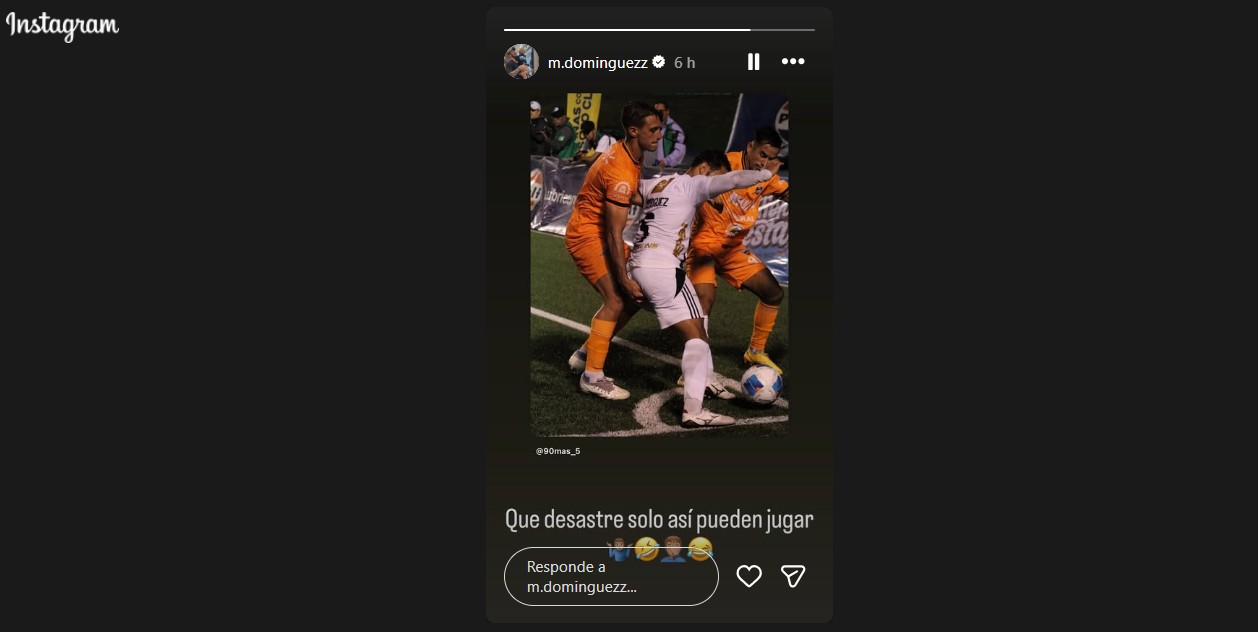Click the rolling laughing emoji in caption

[646, 549]
